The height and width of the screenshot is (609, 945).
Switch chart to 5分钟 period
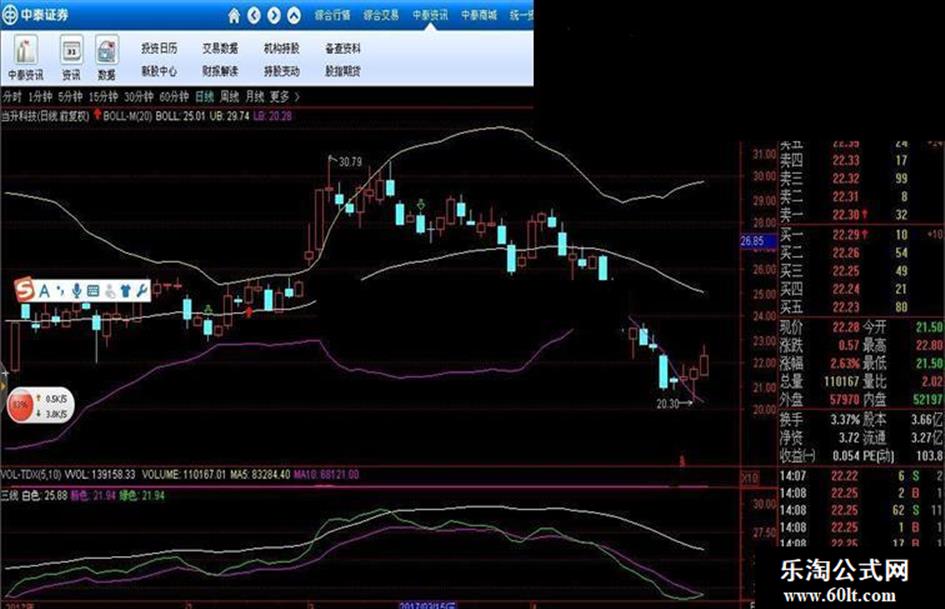(x=71, y=96)
